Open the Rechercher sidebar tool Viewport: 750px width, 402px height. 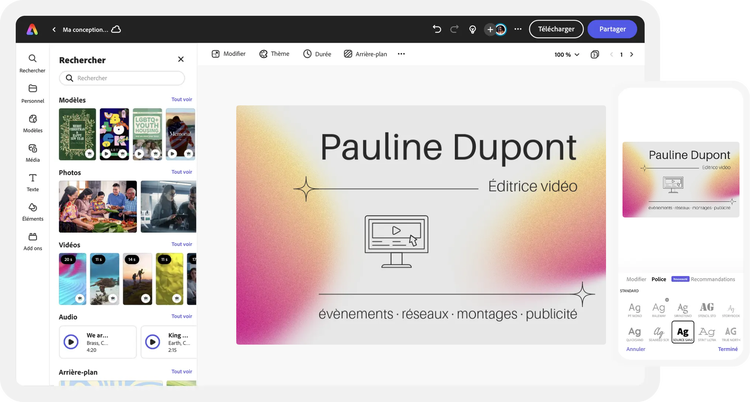click(x=33, y=63)
